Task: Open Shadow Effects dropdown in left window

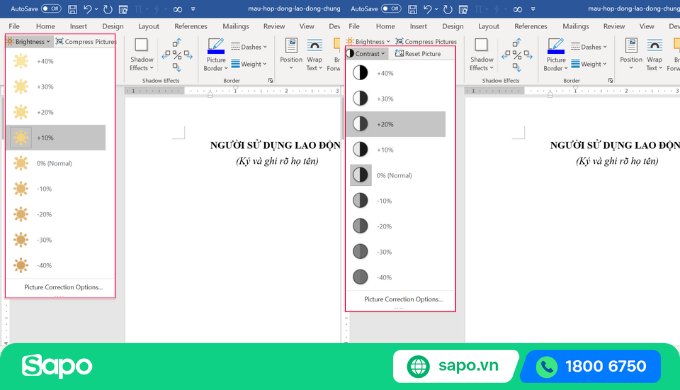Action: 142,55
